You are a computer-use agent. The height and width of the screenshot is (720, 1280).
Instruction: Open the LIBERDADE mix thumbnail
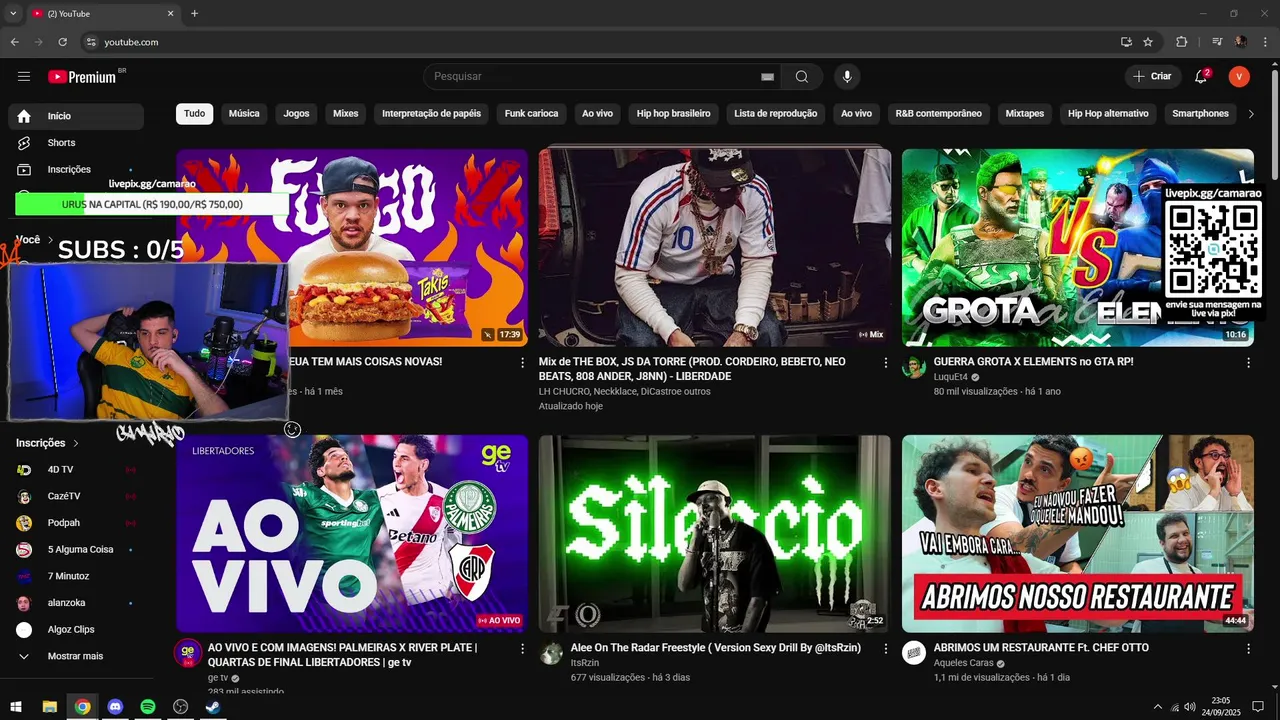point(715,247)
